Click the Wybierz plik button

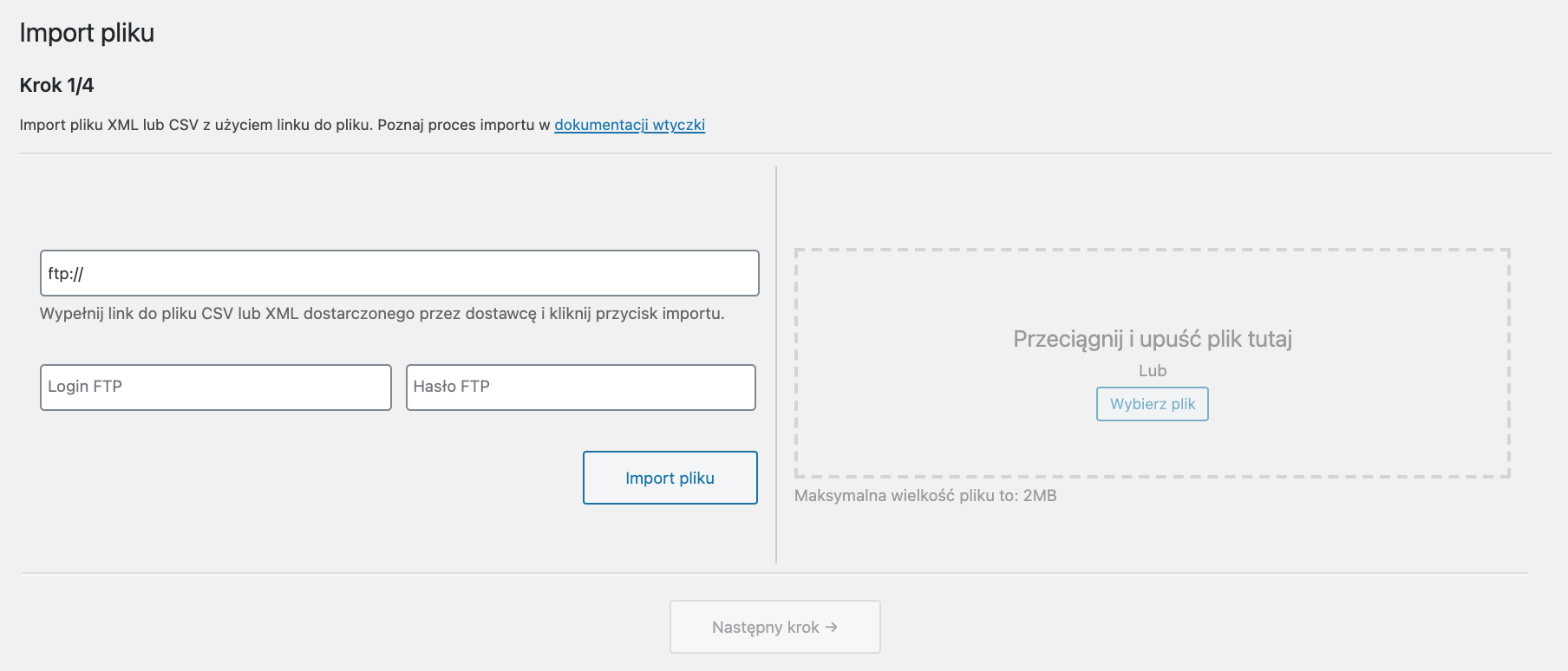1152,404
